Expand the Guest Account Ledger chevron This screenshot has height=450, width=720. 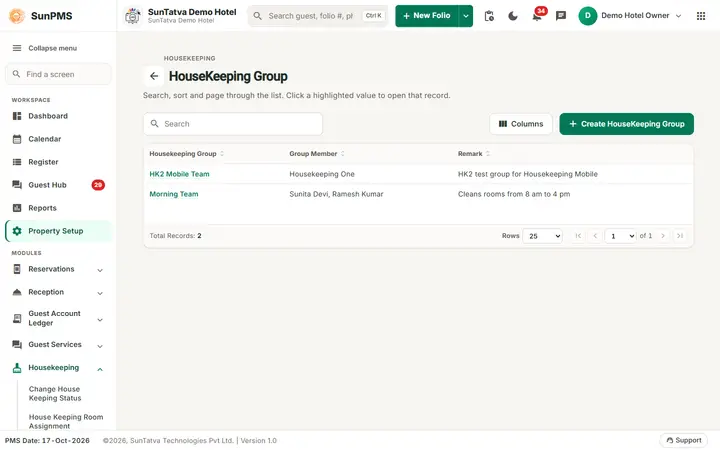(x=100, y=320)
